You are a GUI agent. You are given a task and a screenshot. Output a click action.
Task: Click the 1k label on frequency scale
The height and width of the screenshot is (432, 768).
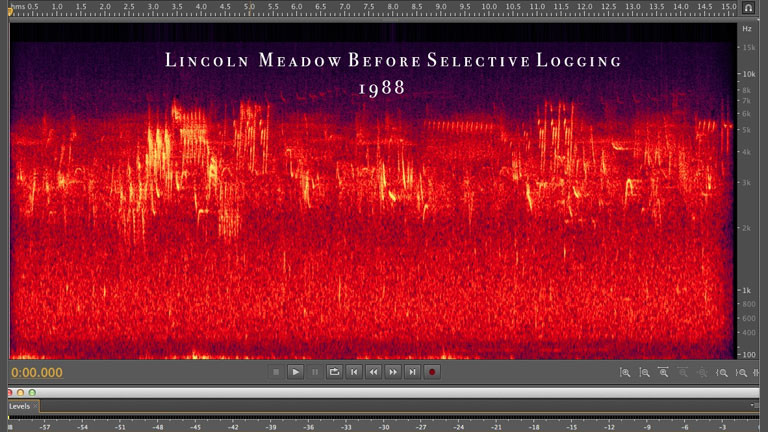pos(747,290)
